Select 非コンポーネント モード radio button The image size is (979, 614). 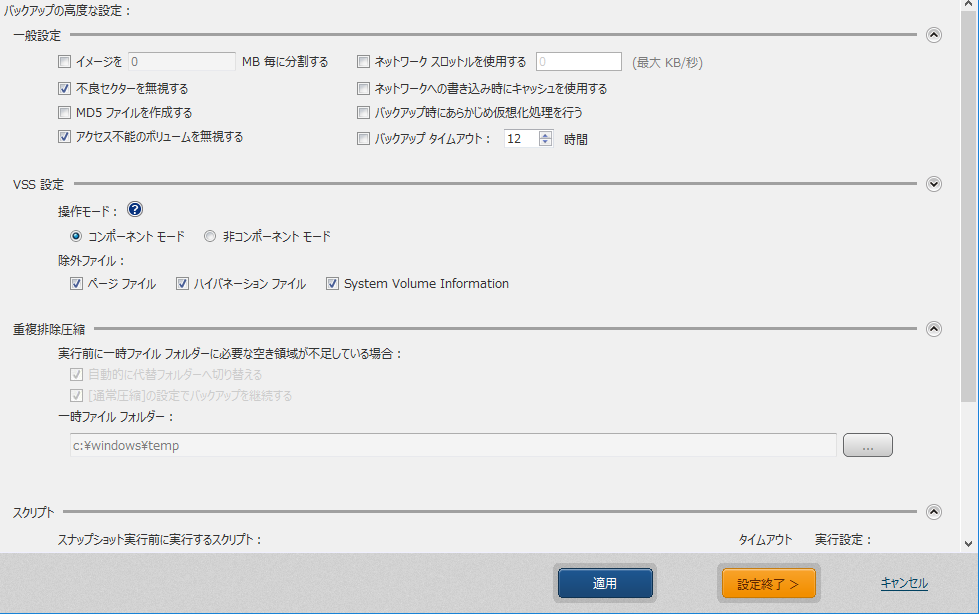pyautogui.click(x=210, y=237)
